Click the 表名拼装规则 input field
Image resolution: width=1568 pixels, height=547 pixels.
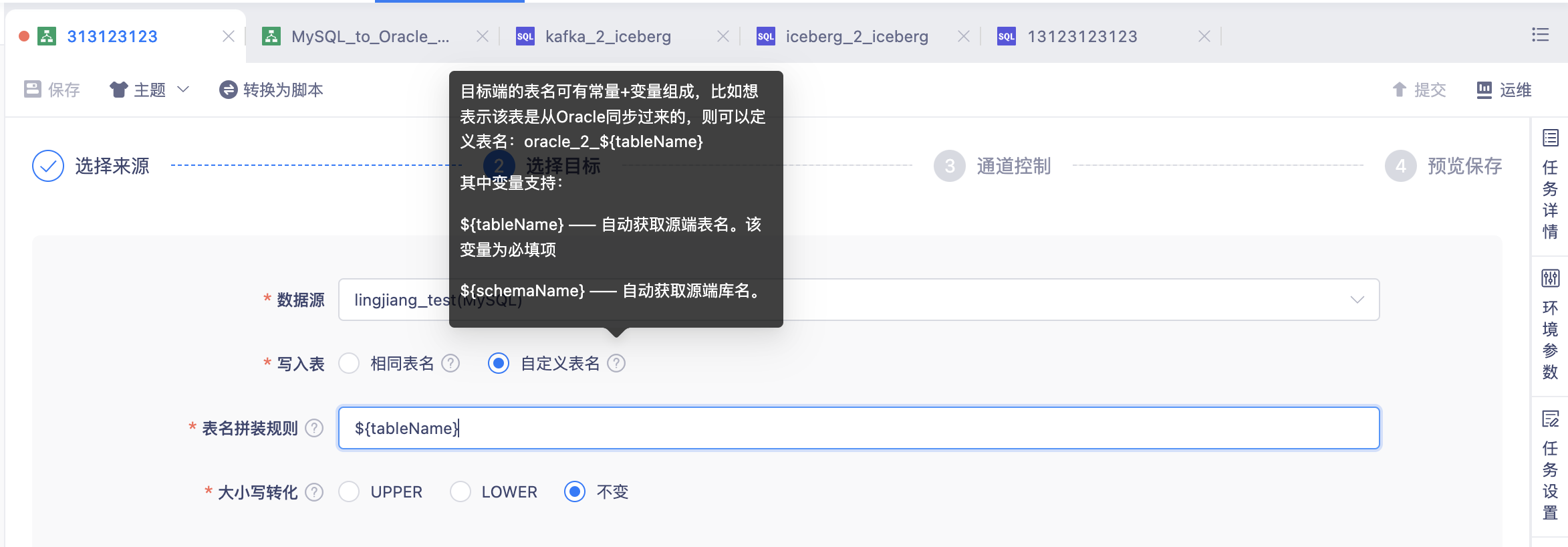(x=859, y=428)
